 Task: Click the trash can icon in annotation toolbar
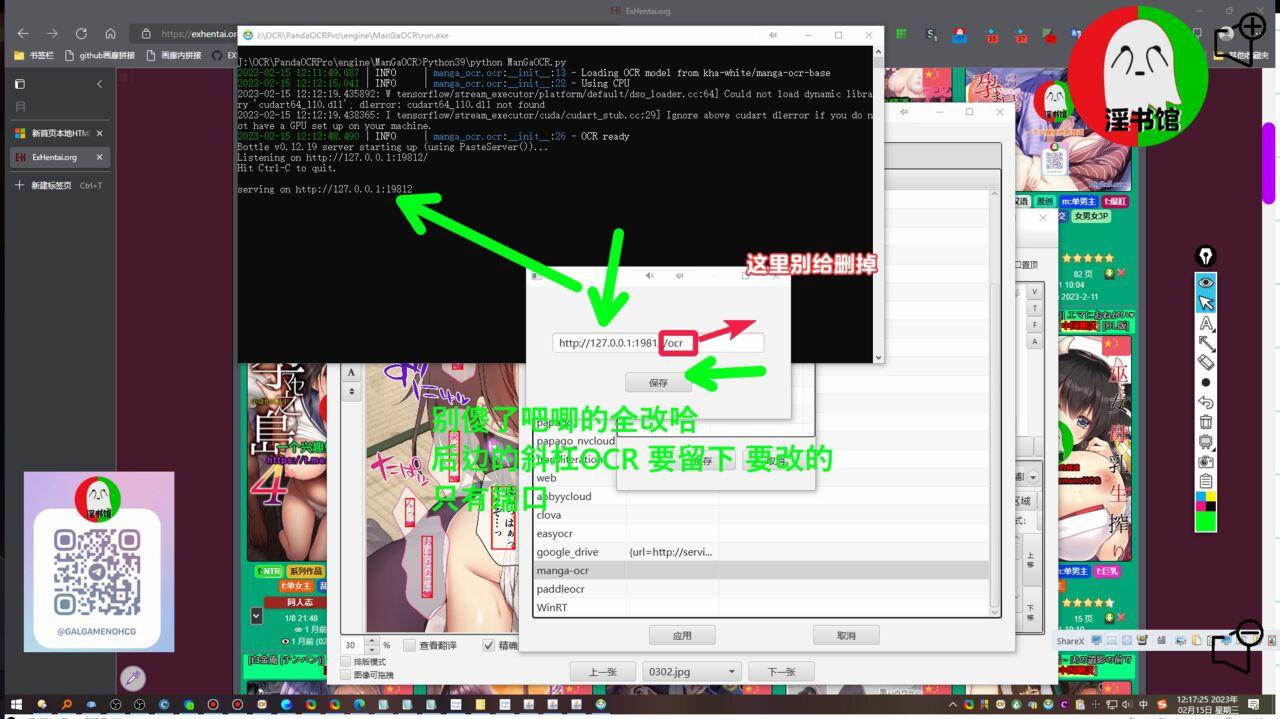(1206, 422)
